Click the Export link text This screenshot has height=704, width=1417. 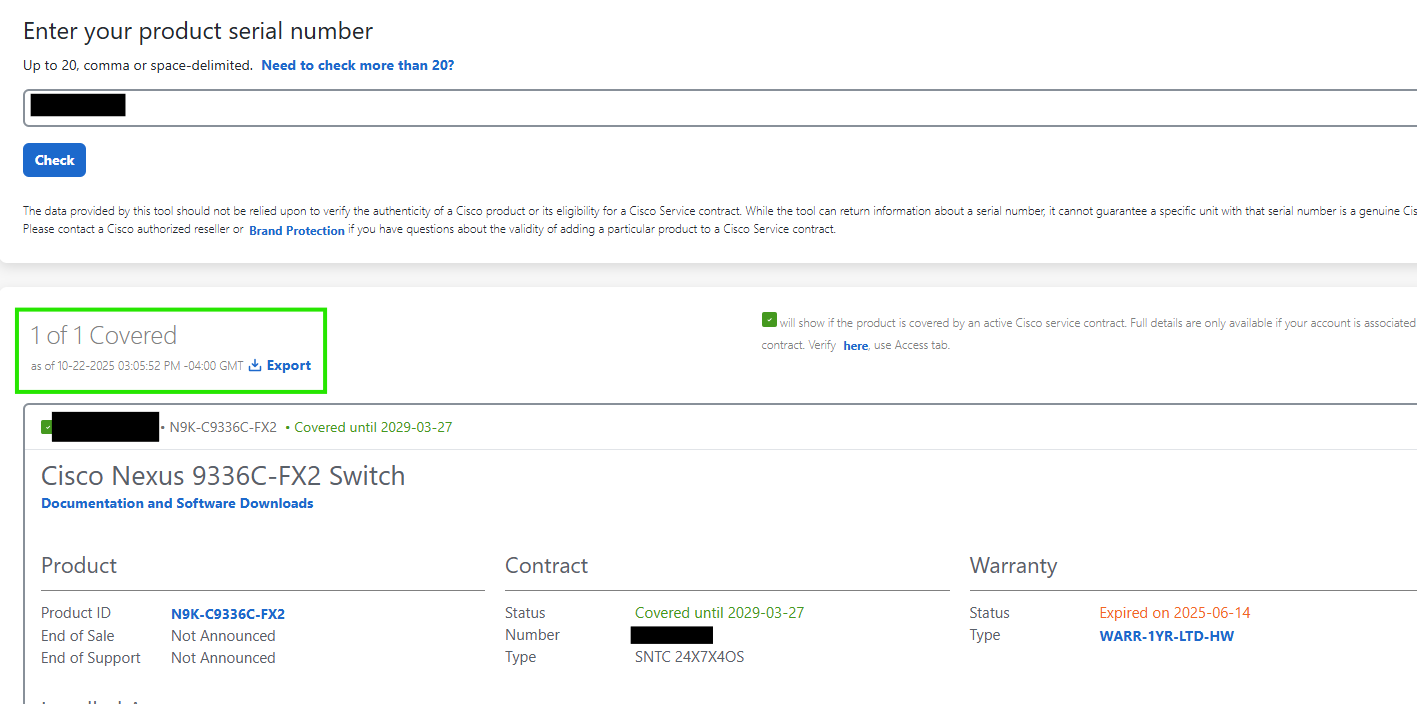pyautogui.click(x=289, y=366)
